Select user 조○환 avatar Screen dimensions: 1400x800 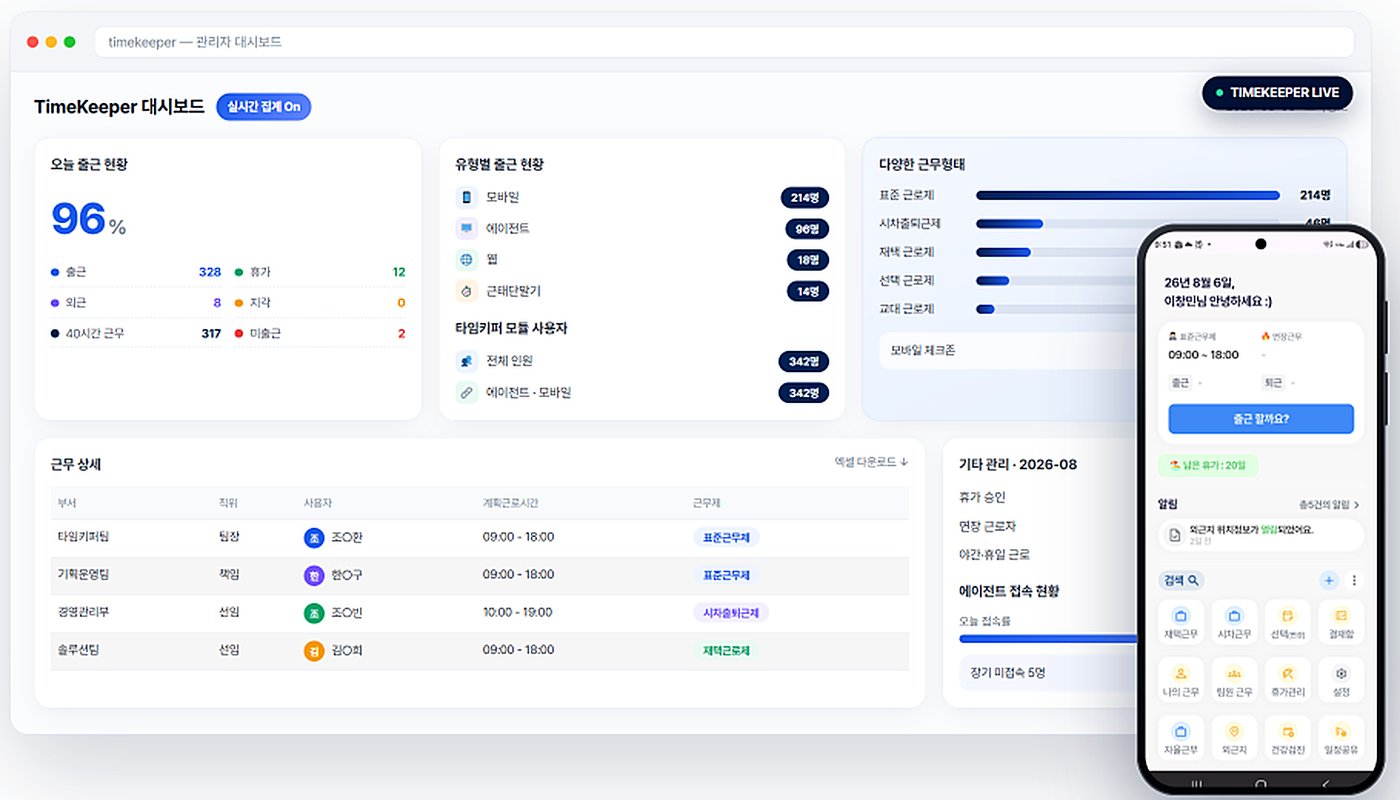(x=314, y=538)
